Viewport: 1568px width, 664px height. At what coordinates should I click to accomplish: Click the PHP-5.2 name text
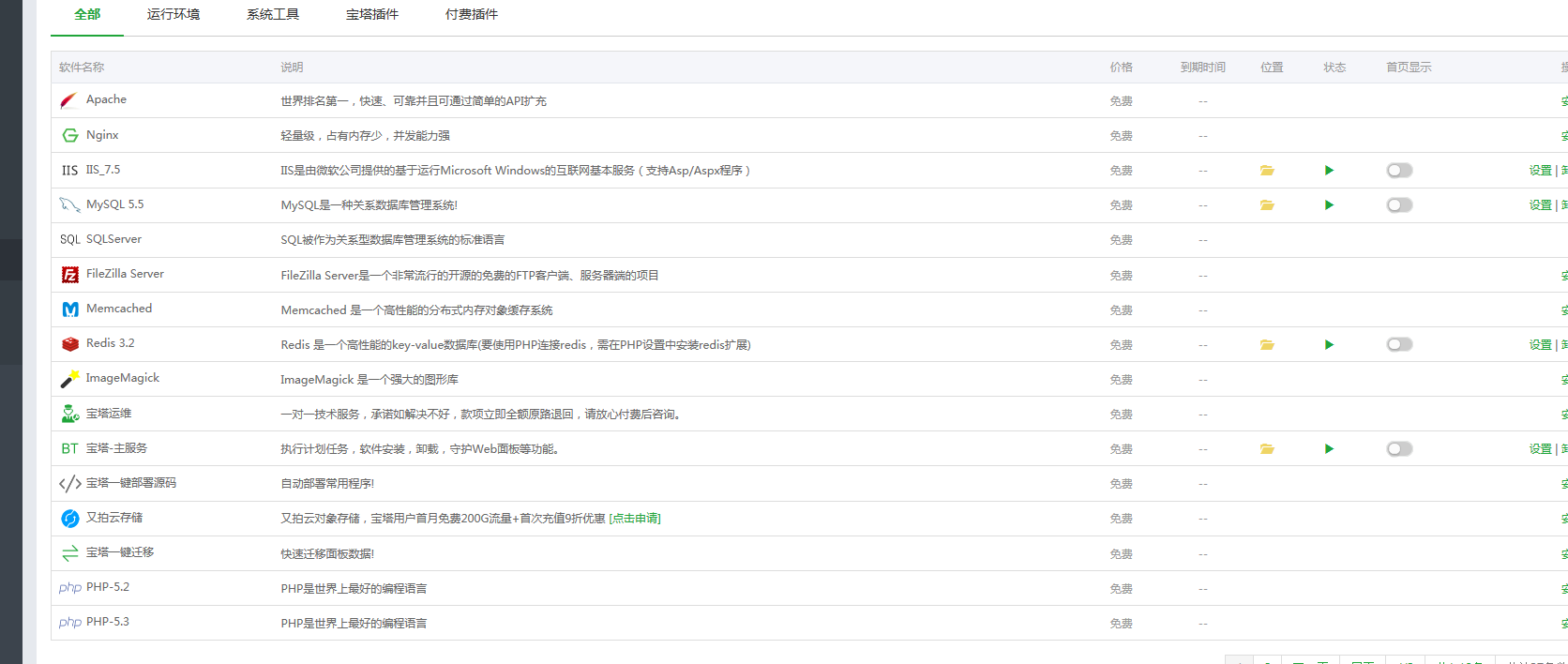click(x=108, y=587)
